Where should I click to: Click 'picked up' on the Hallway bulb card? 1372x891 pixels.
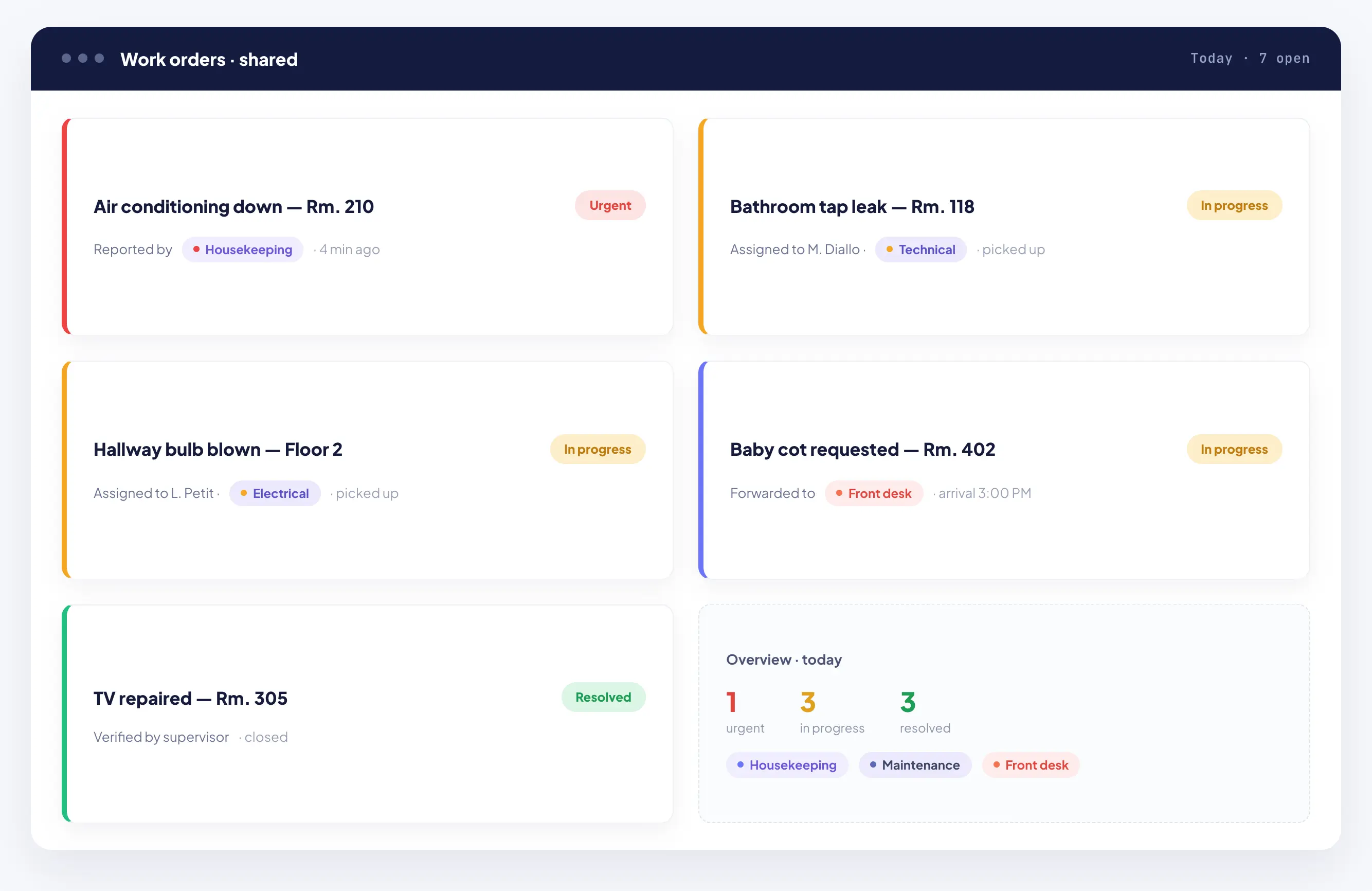click(367, 494)
